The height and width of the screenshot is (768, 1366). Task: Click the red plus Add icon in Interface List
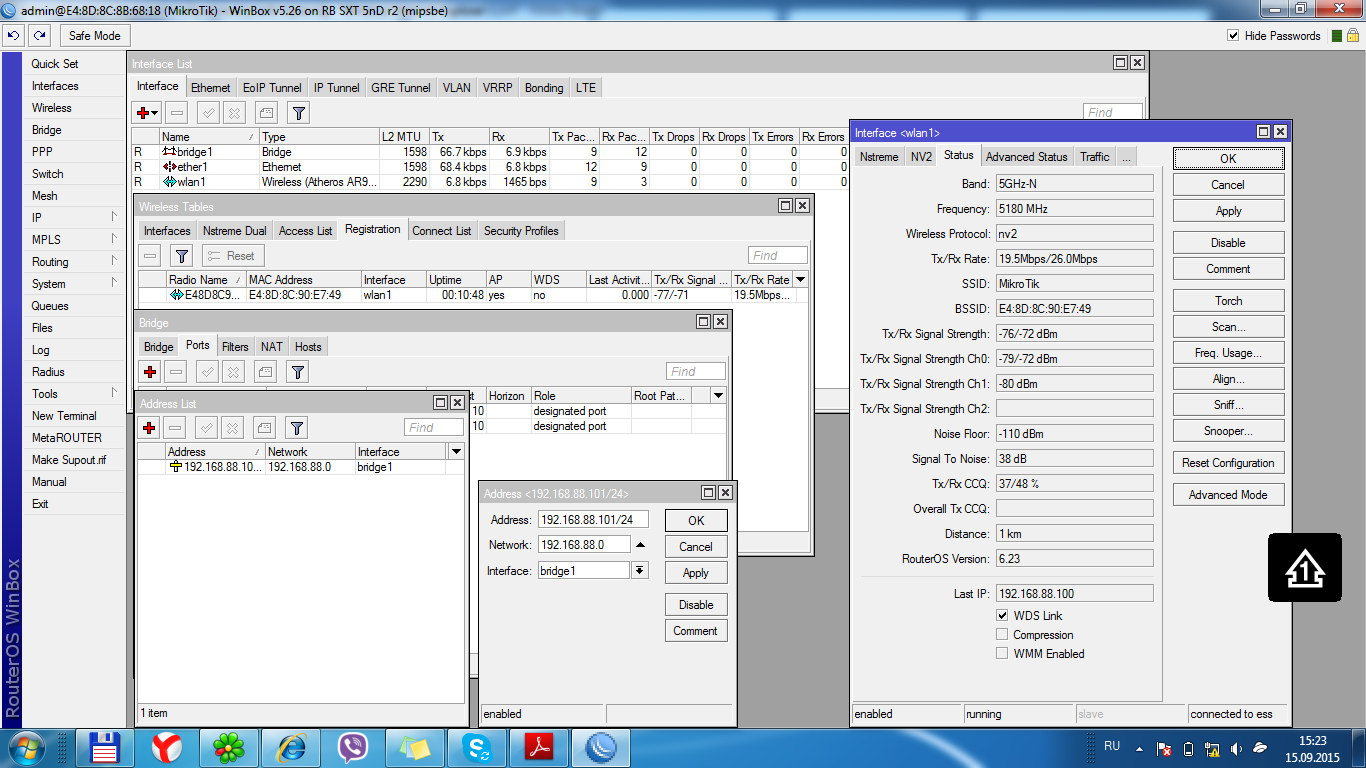coord(146,113)
